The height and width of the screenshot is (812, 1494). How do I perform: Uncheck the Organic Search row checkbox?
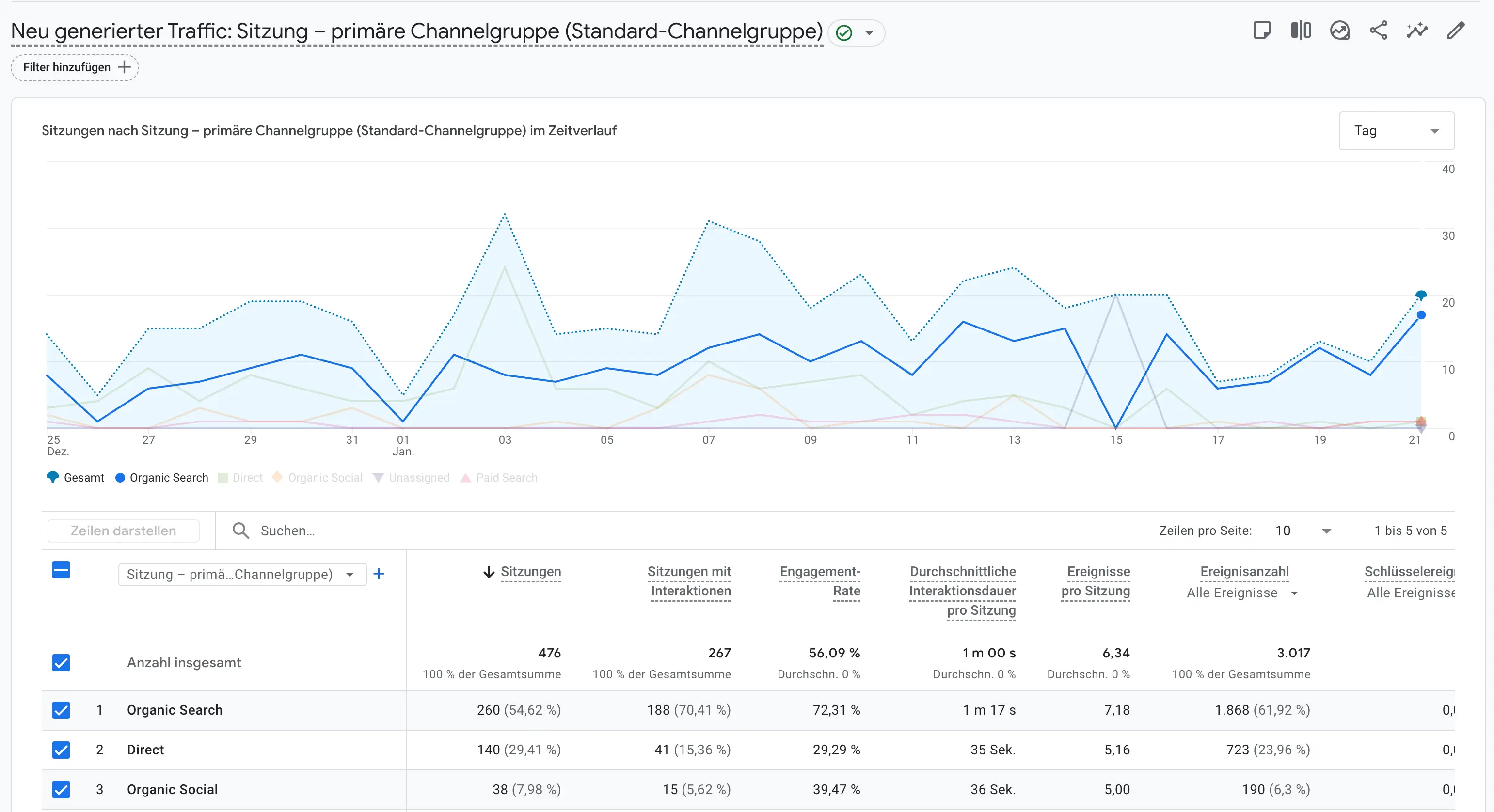(x=61, y=710)
